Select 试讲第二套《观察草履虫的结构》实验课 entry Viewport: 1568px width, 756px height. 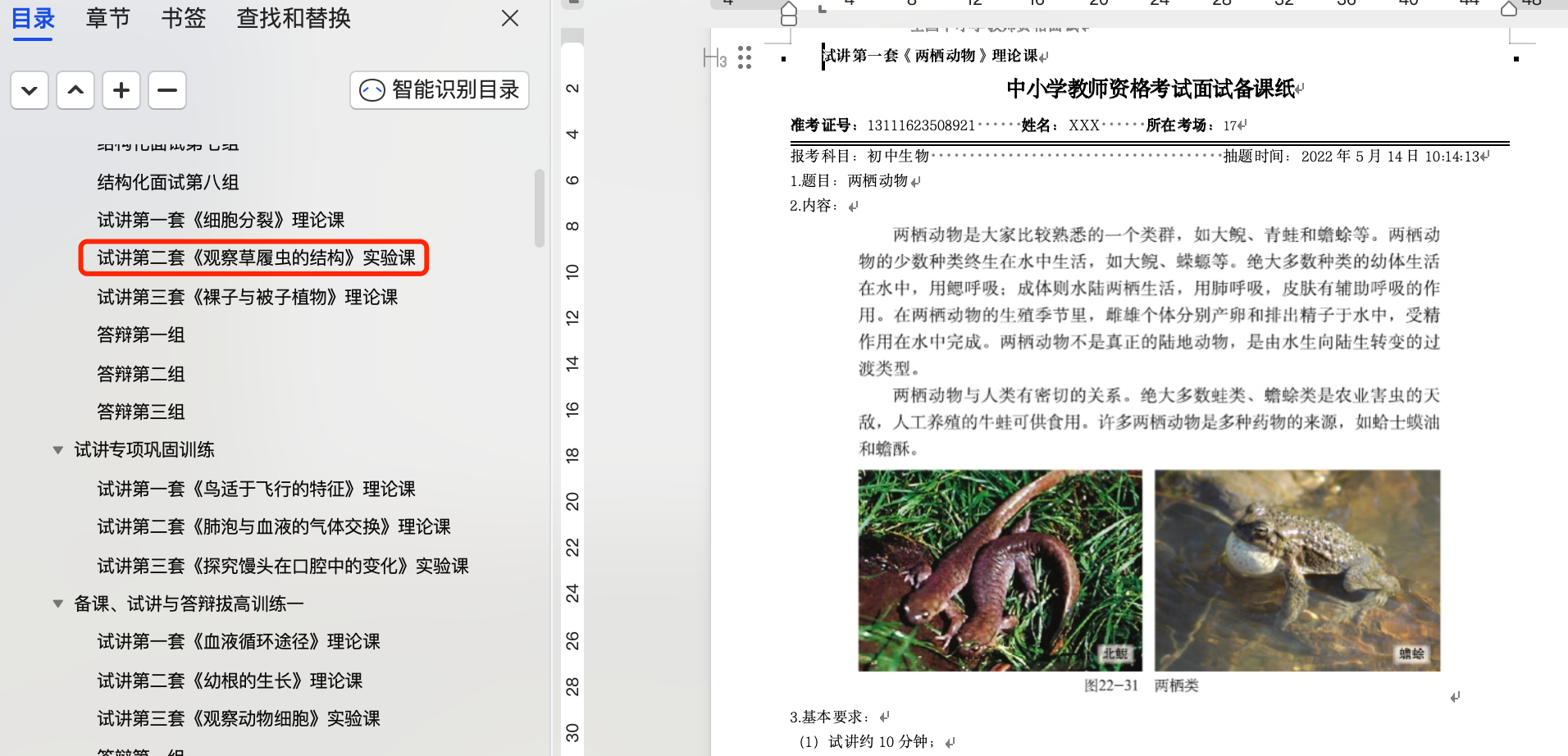point(256,258)
